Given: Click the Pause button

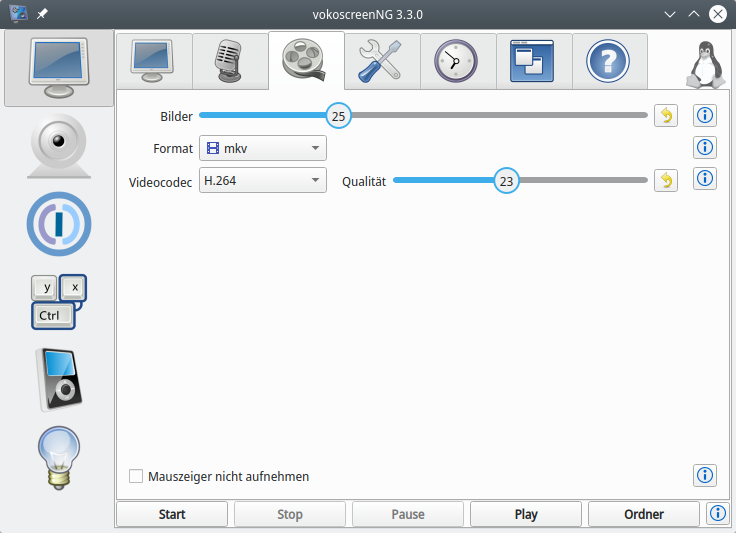Looking at the screenshot, I should click(408, 514).
